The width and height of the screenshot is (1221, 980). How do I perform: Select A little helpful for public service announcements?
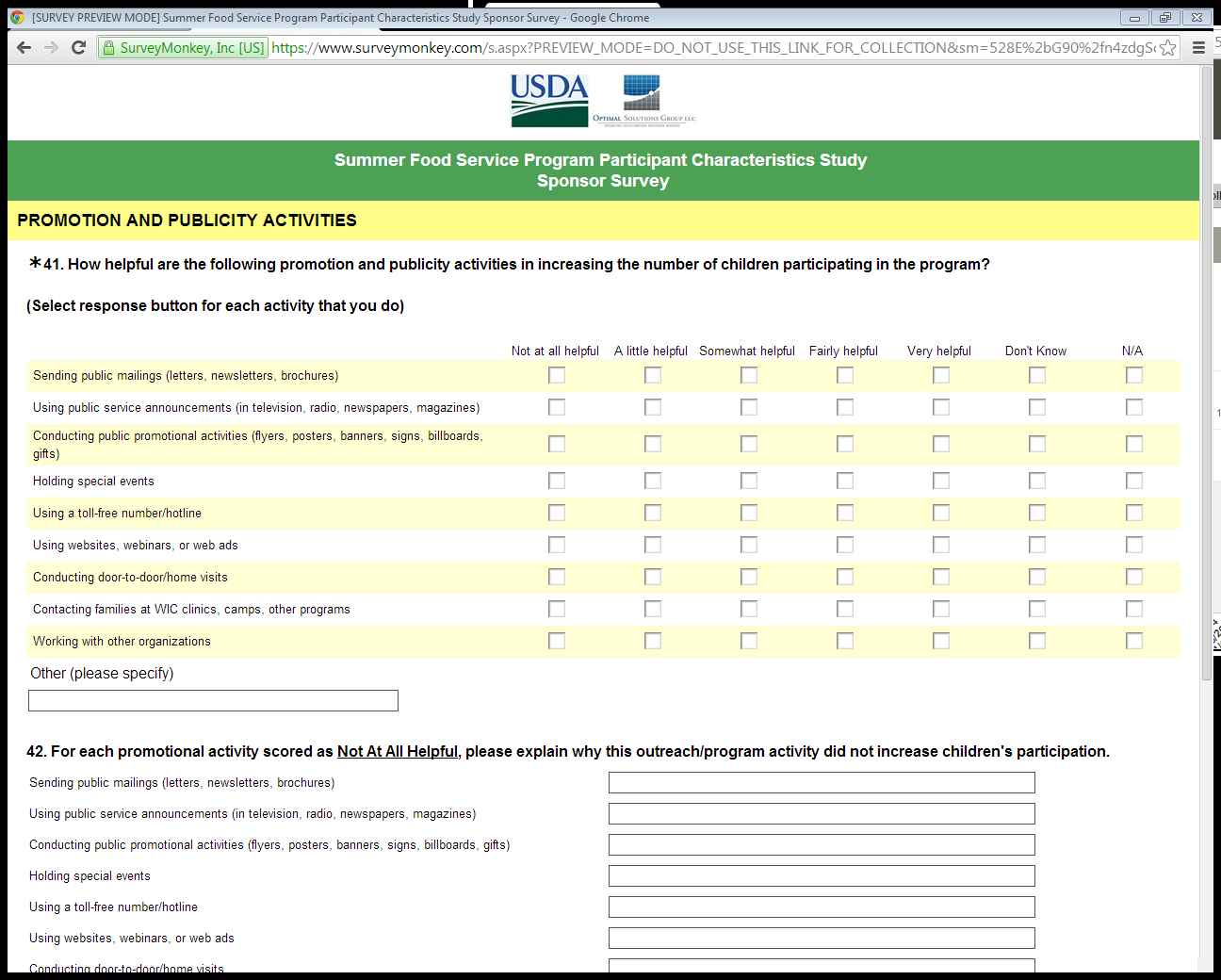653,407
